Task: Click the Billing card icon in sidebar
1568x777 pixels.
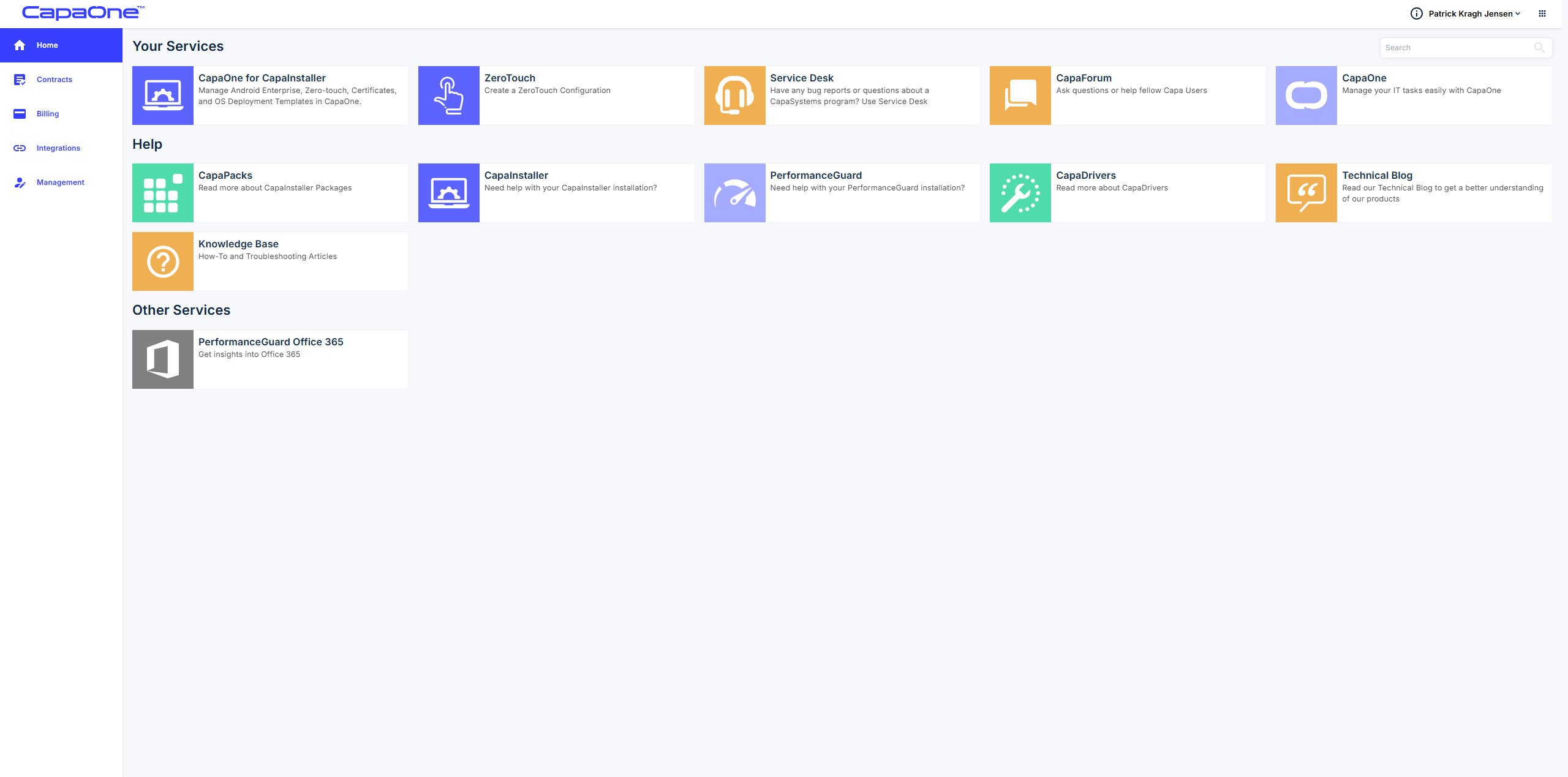Action: (20, 114)
